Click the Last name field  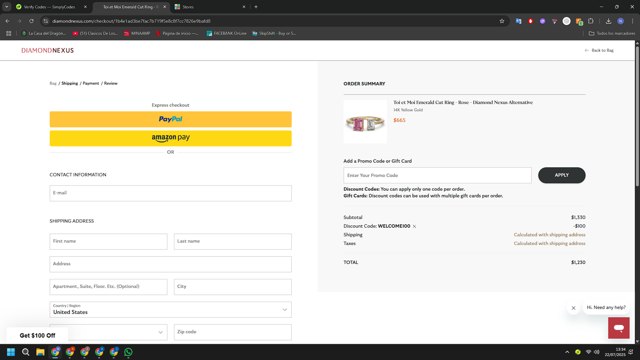coord(233,241)
